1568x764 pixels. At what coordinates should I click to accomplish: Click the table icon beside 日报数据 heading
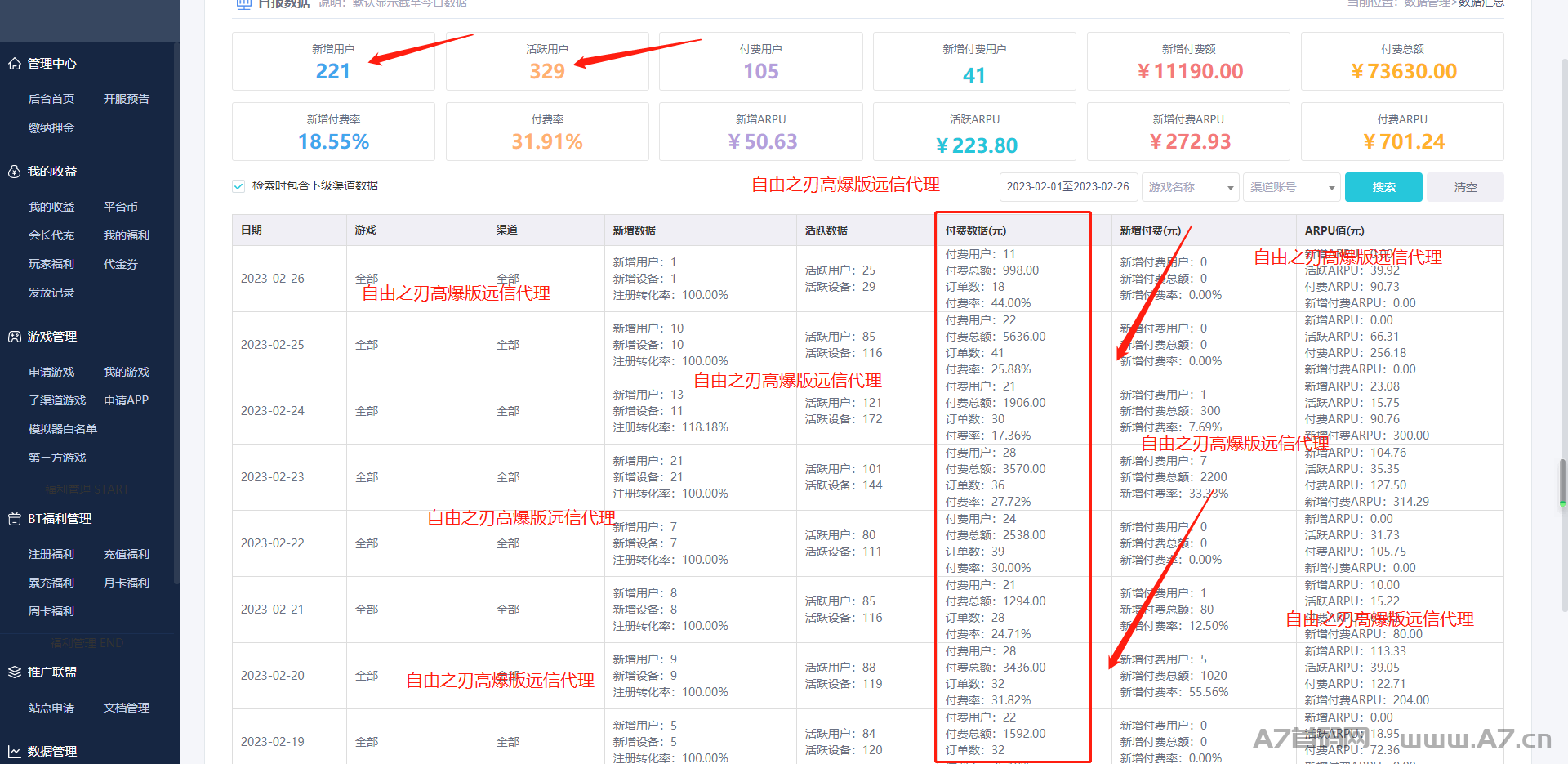click(243, 4)
